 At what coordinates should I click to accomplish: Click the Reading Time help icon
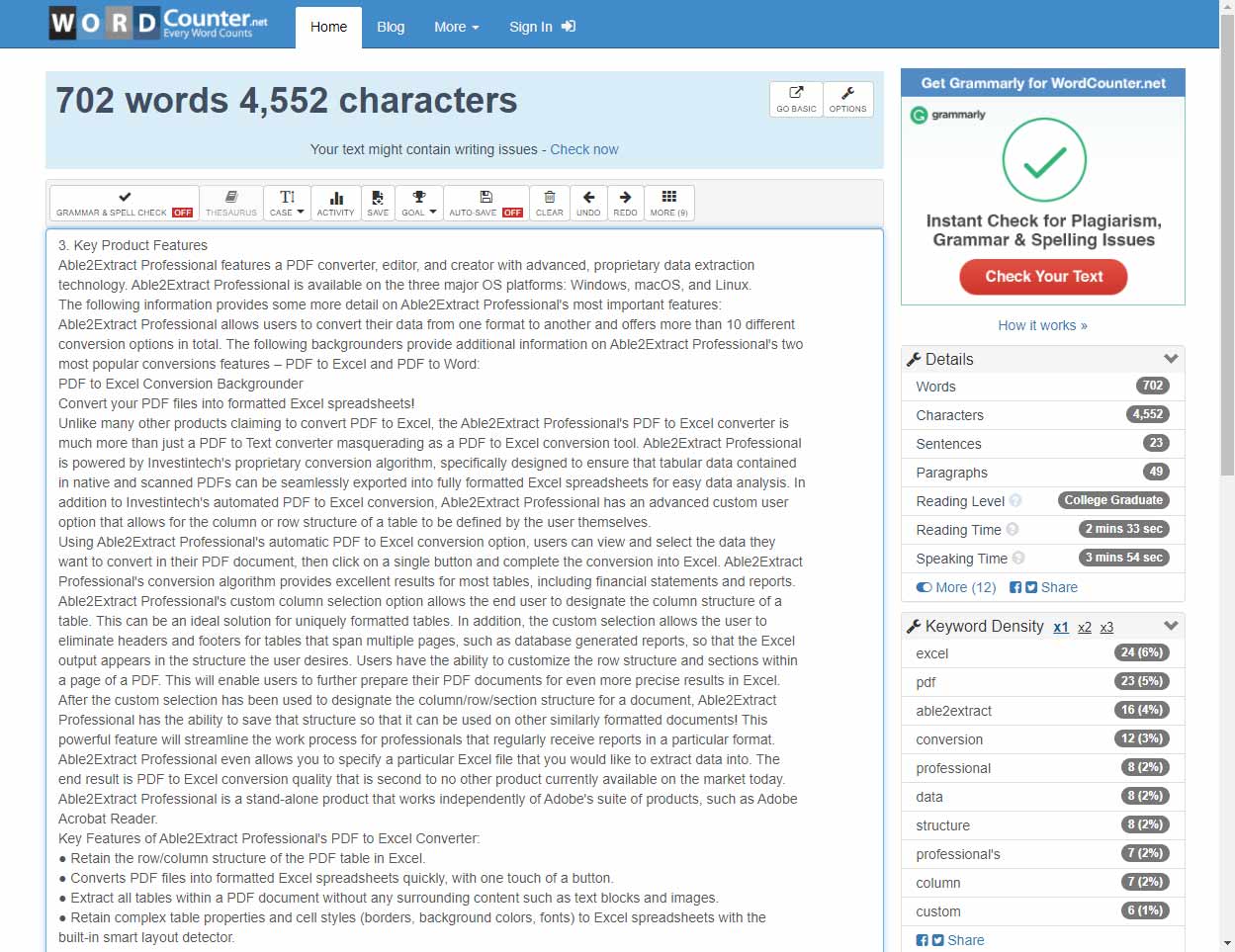tap(1013, 530)
